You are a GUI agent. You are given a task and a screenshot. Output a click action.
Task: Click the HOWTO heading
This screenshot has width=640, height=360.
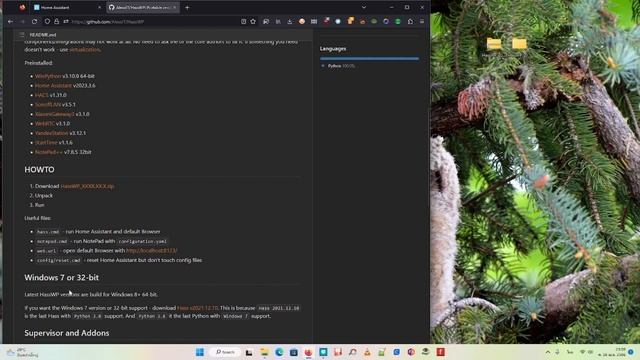click(x=39, y=170)
